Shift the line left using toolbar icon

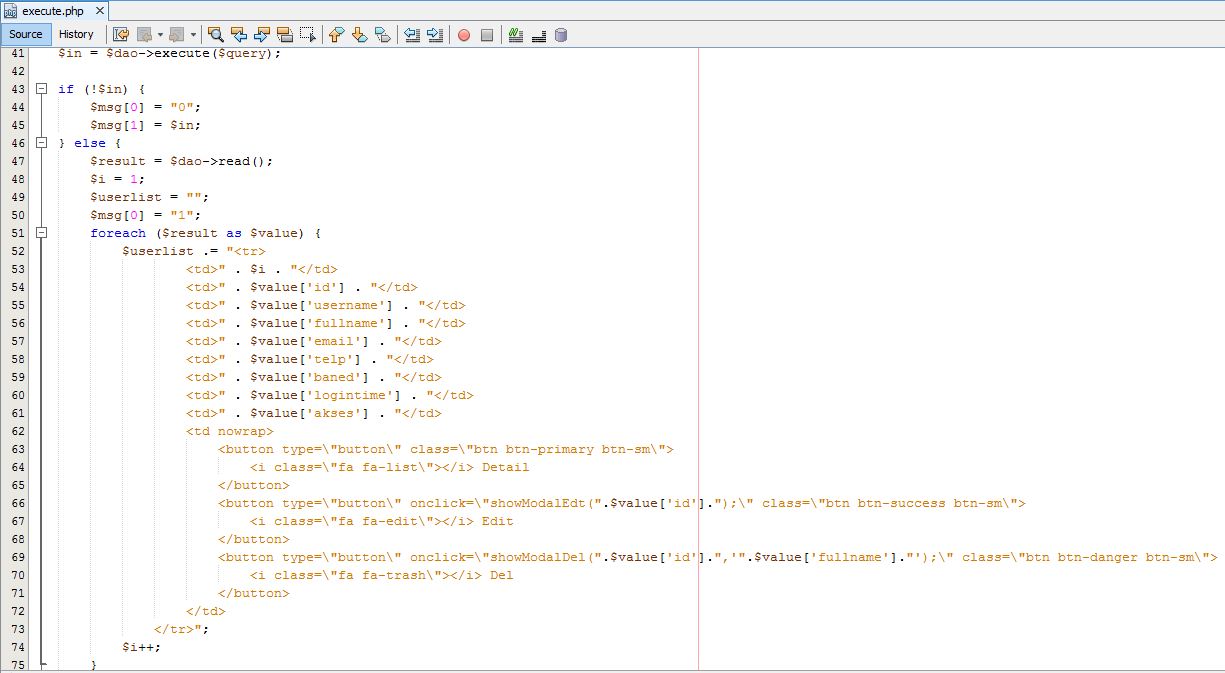(412, 34)
